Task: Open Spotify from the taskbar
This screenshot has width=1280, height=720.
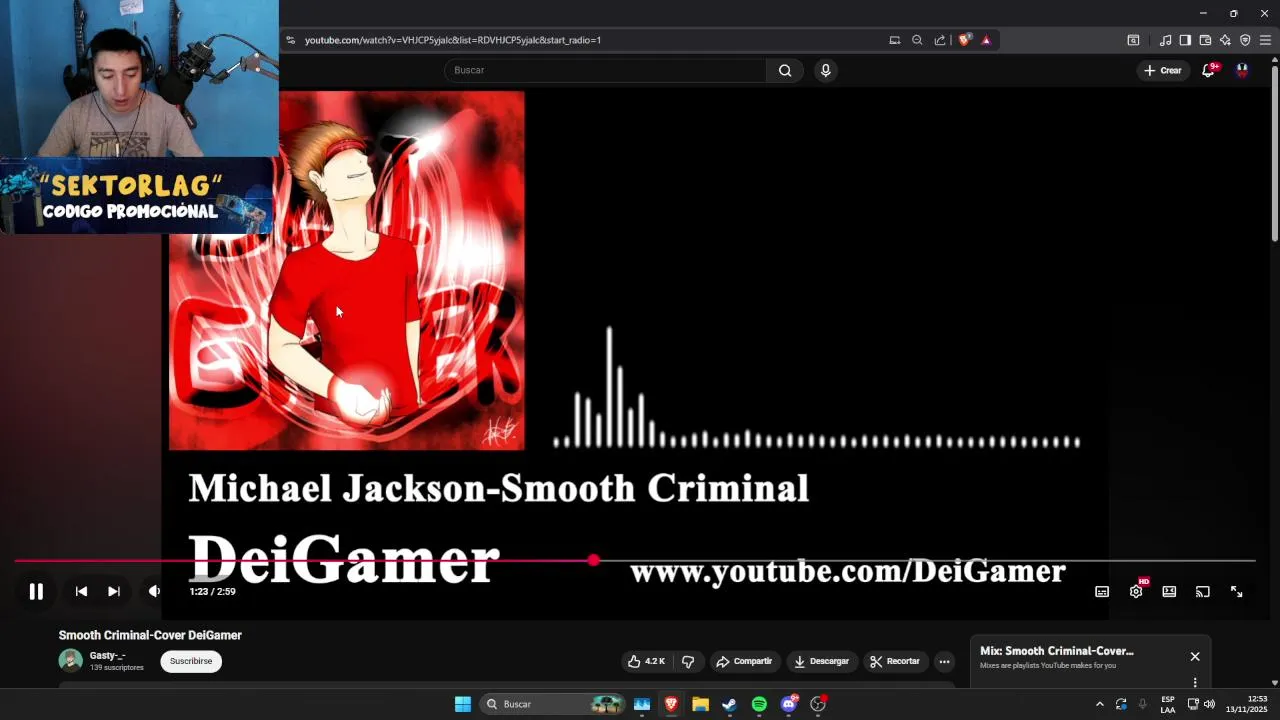Action: pos(759,704)
